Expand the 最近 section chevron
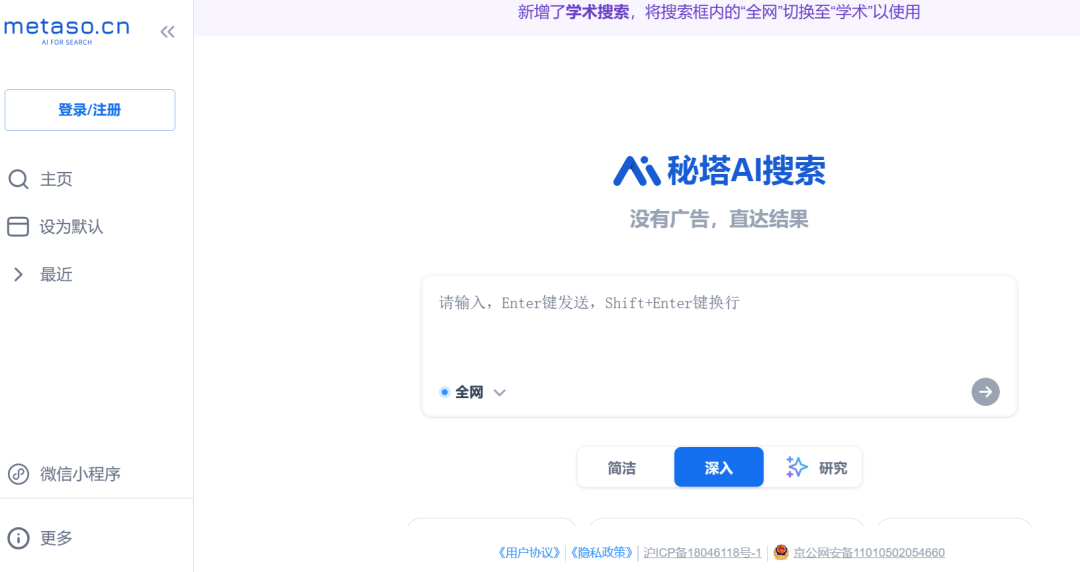Viewport: 1080px width, 572px height. (x=19, y=274)
